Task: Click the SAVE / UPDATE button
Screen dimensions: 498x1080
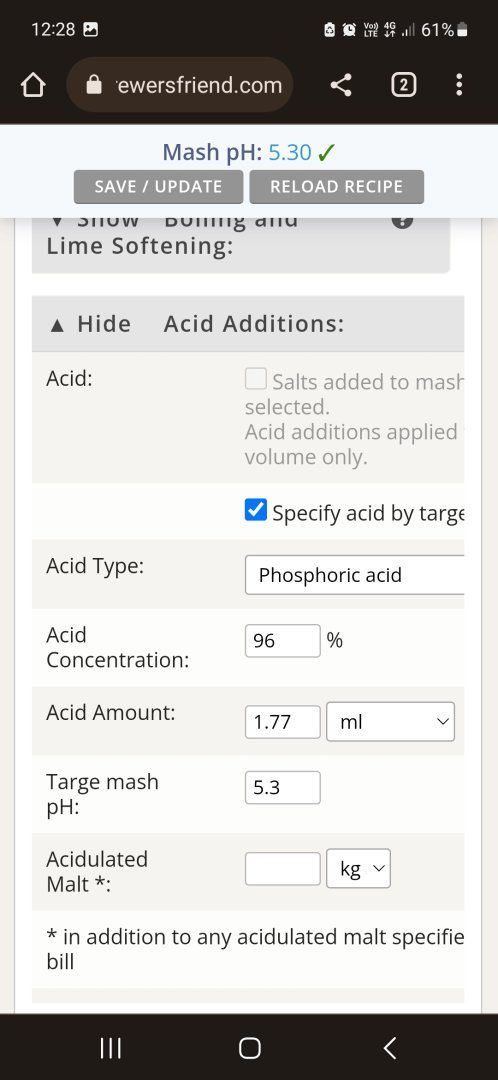Action: 158,187
